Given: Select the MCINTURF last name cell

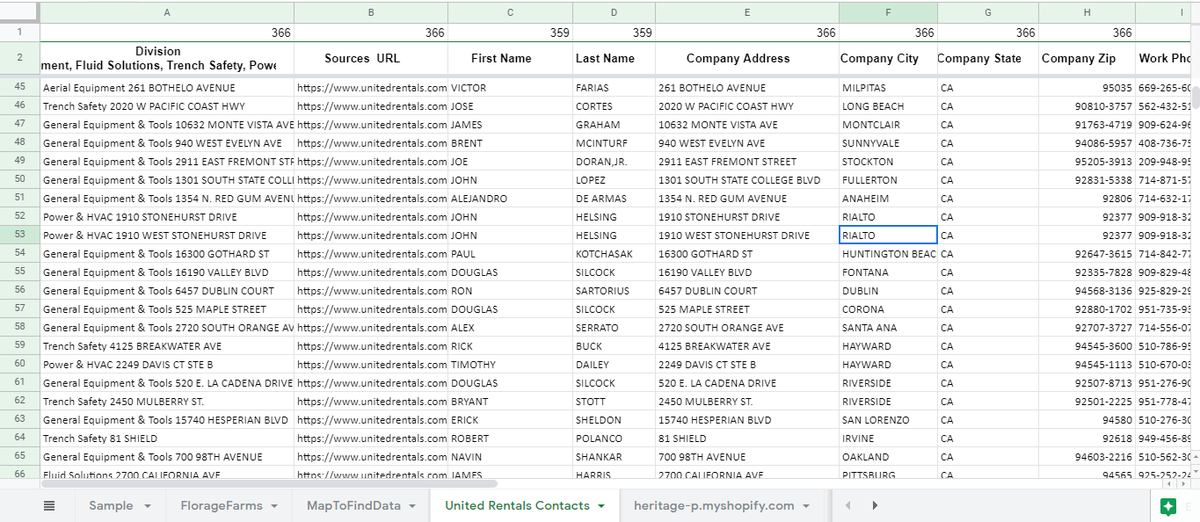Looking at the screenshot, I should coord(613,143).
